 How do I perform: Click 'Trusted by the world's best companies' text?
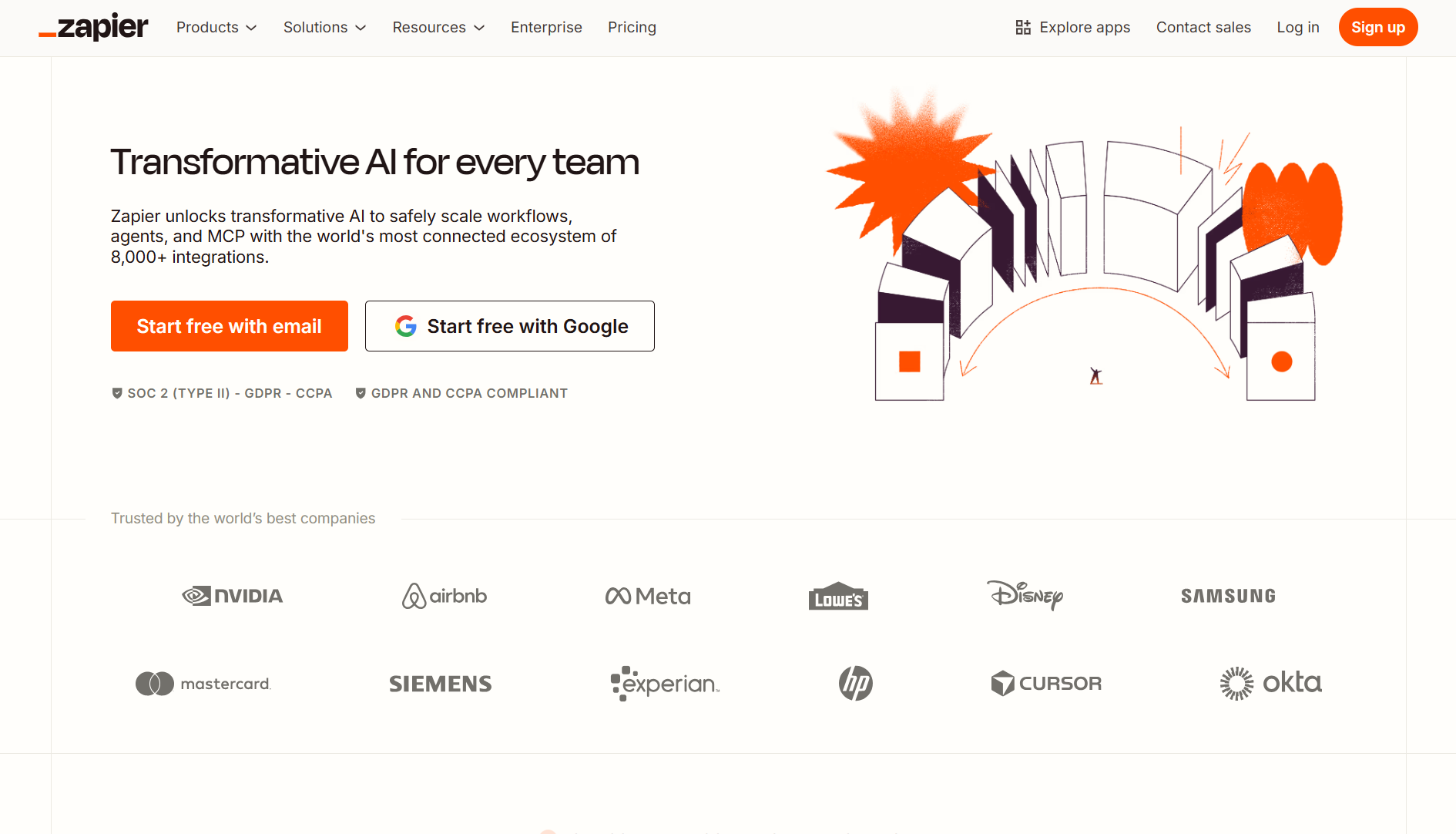pos(243,519)
